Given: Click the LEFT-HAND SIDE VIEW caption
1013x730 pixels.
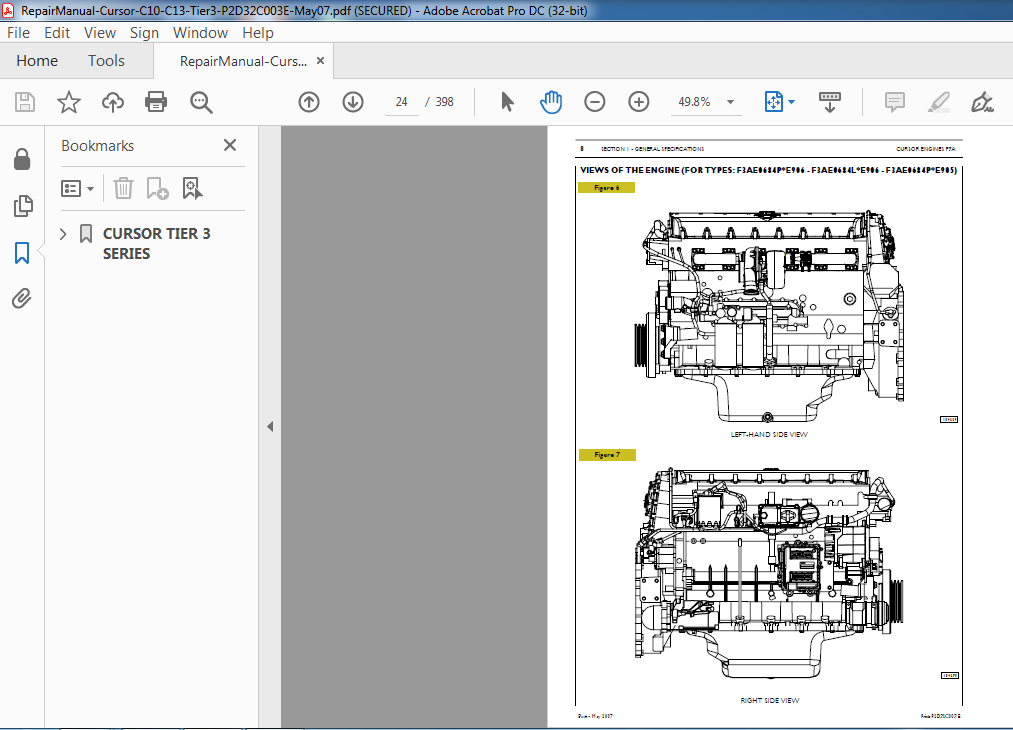Looking at the screenshot, I should point(769,434).
